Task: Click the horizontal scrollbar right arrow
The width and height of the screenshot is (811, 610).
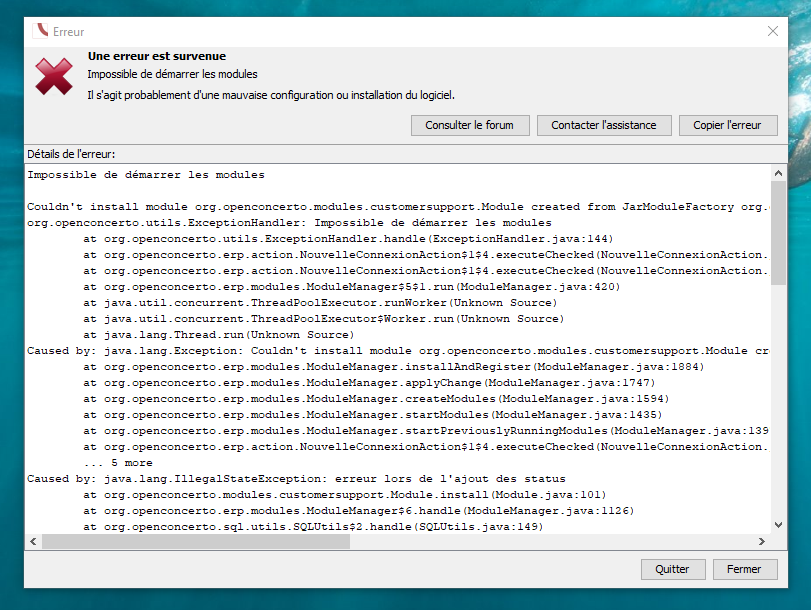Action: [x=762, y=541]
